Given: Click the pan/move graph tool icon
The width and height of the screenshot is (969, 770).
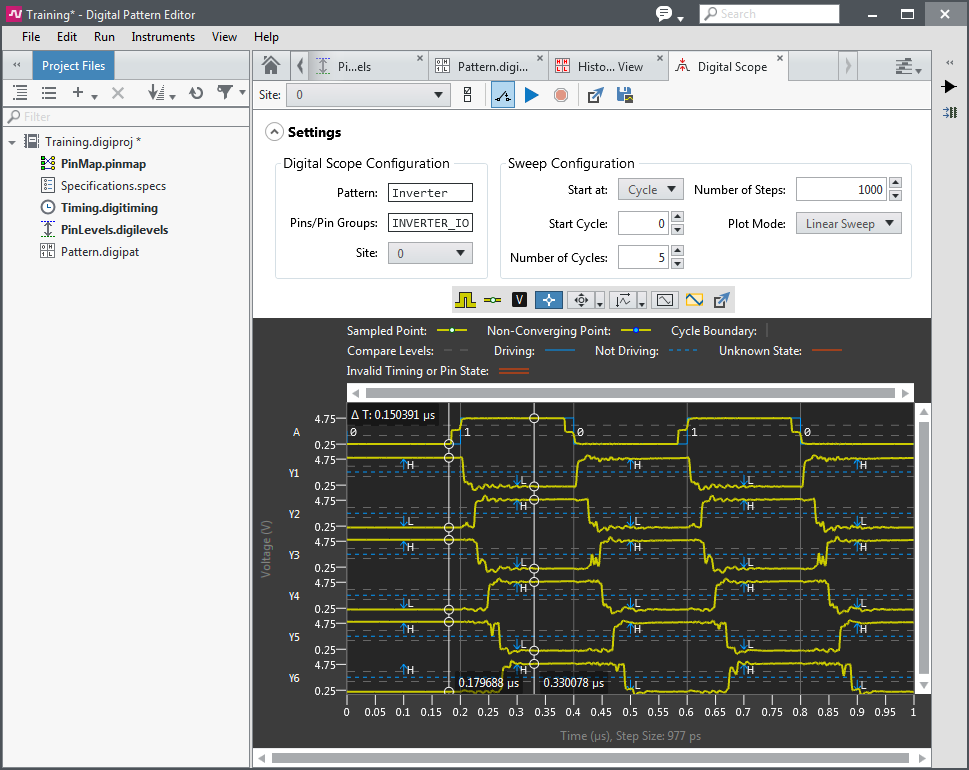Looking at the screenshot, I should coord(581,300).
